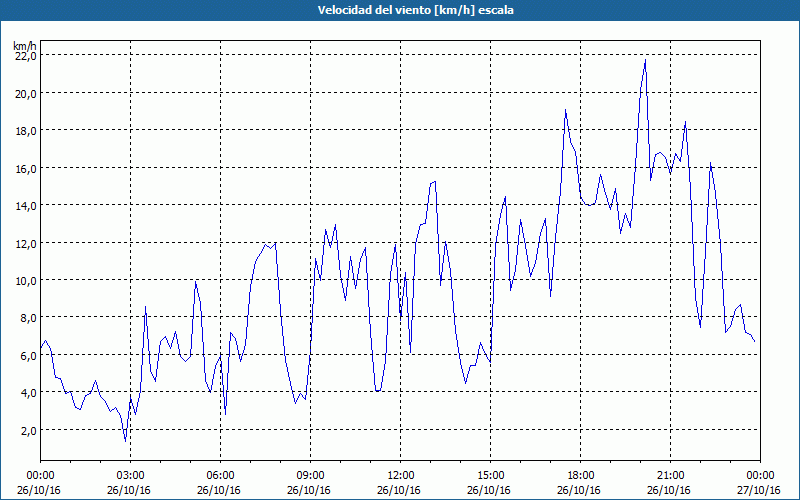Click the 27/10/16 date label

(x=759, y=490)
